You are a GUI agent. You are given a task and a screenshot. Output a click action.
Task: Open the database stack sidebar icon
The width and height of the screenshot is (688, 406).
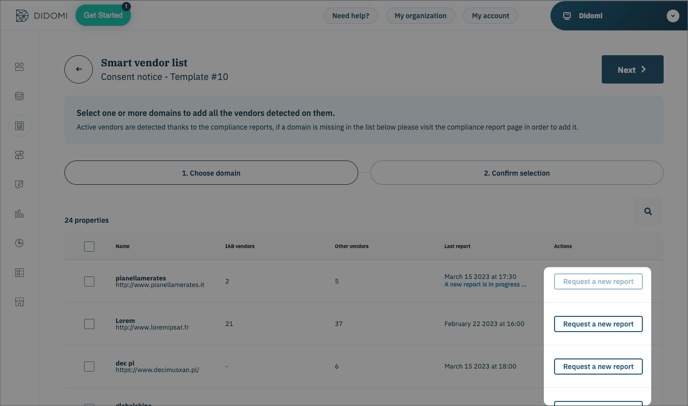pos(19,96)
